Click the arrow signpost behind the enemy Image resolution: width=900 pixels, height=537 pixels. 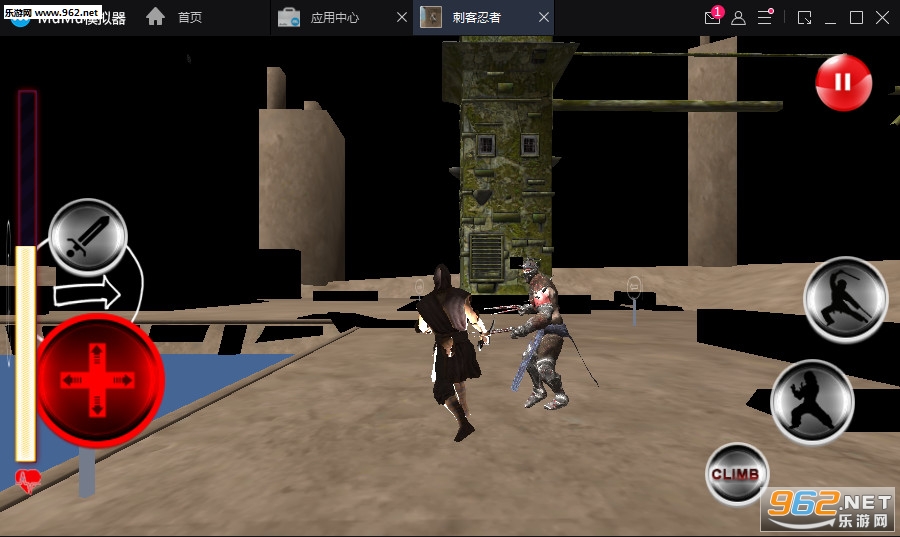point(634,301)
